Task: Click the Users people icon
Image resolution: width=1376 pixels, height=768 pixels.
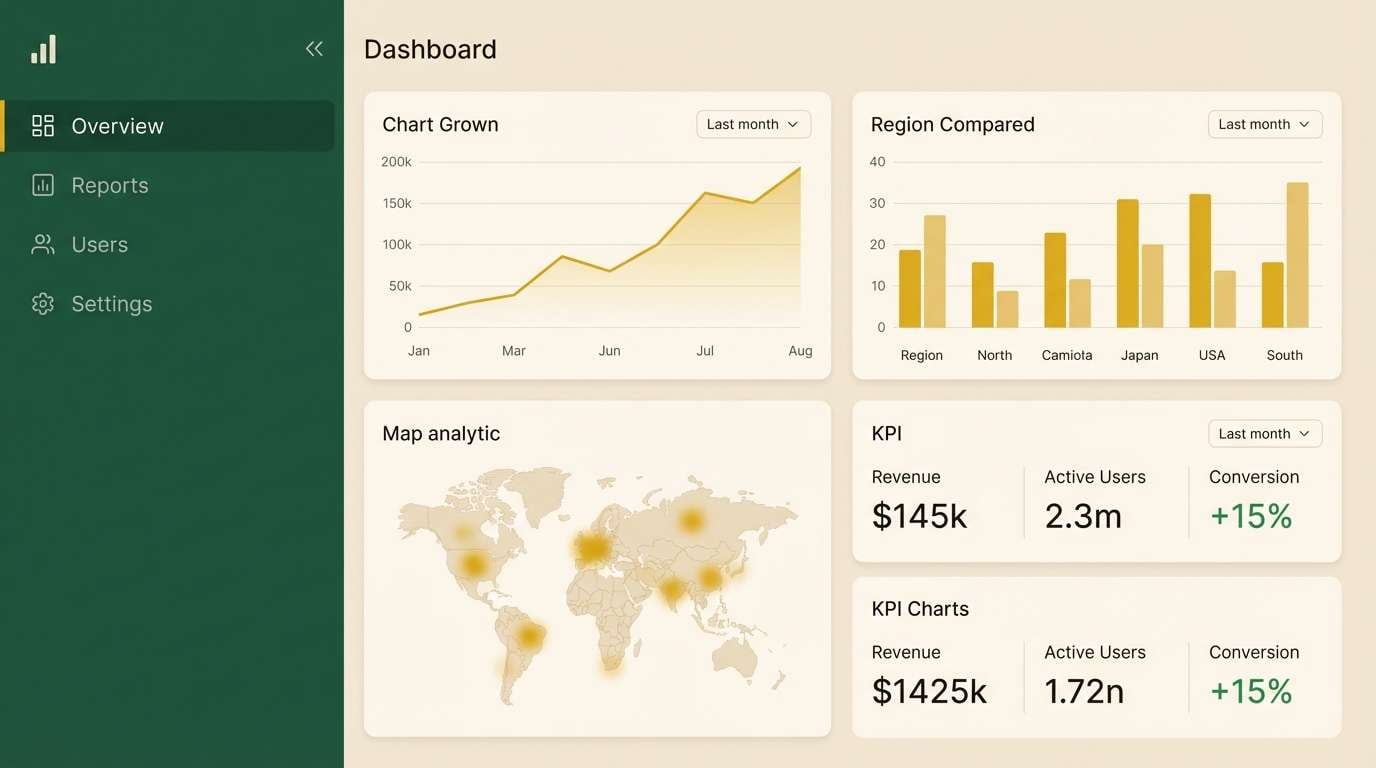Action: pyautogui.click(x=42, y=244)
